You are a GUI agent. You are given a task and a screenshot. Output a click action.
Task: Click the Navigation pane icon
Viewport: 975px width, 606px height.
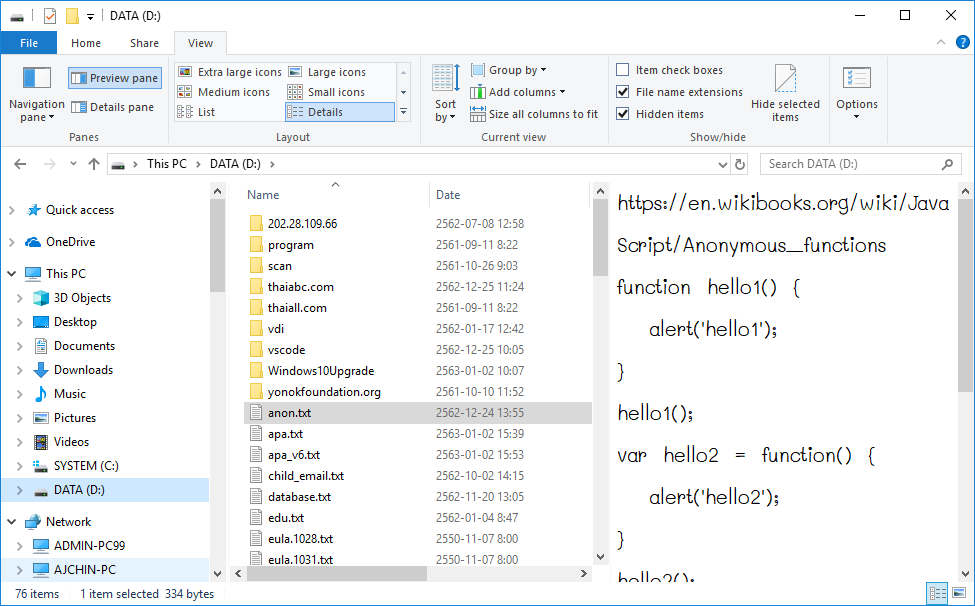click(37, 80)
